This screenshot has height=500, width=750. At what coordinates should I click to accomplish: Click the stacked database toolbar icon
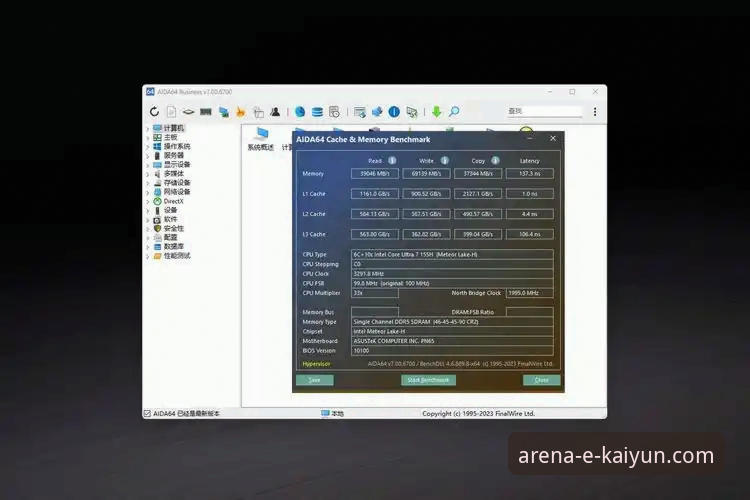coord(317,112)
